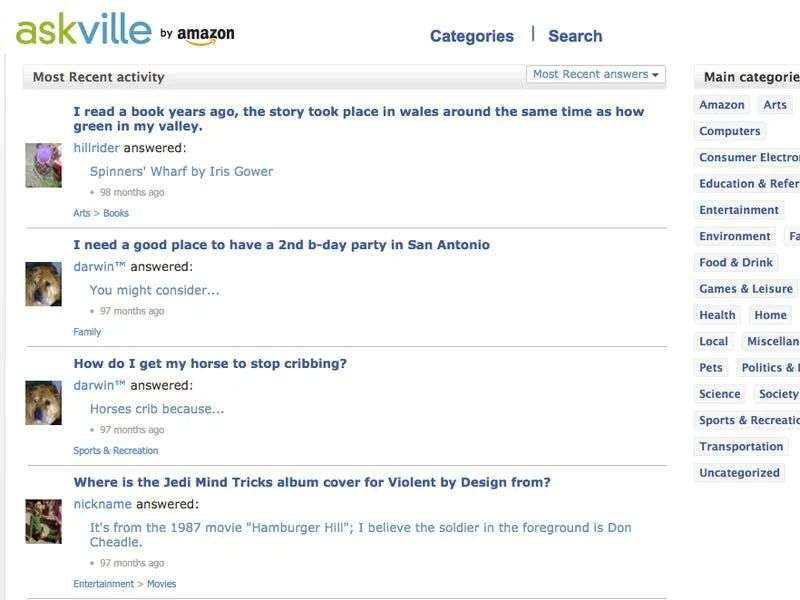Open the horse cribbing question
This screenshot has height=600, width=800.
[210, 364]
